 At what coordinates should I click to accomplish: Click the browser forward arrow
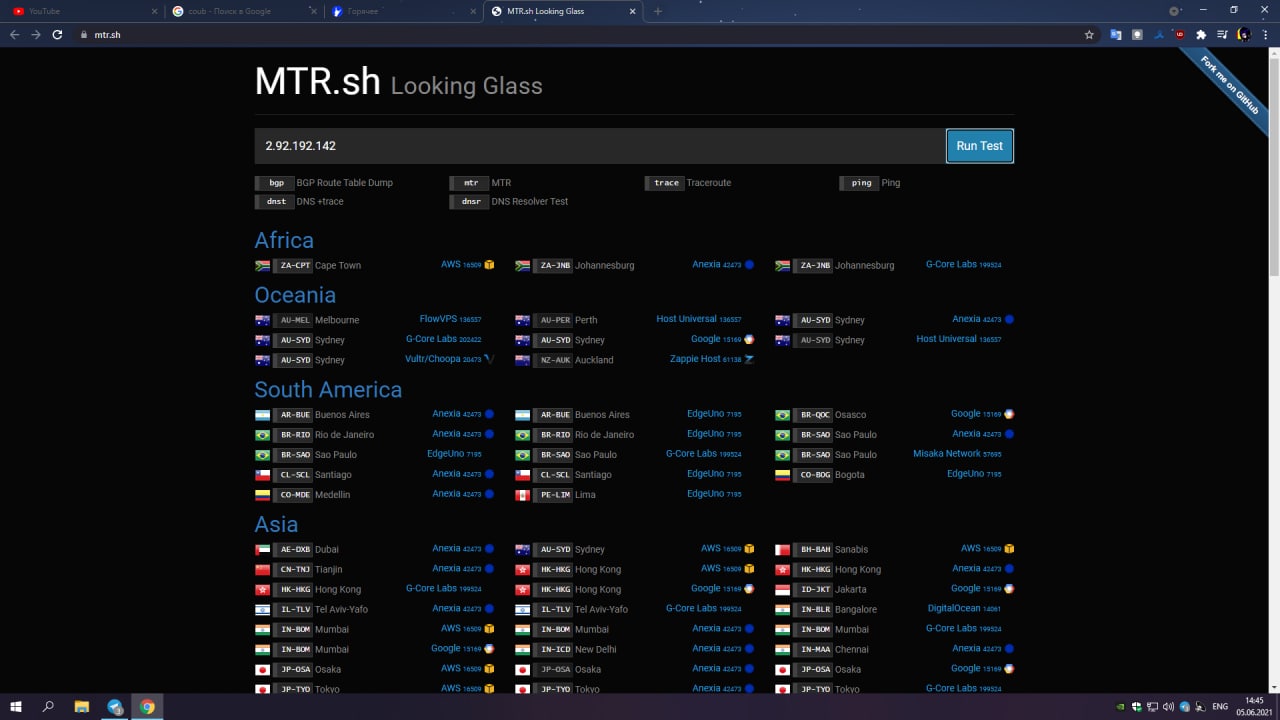[x=36, y=34]
